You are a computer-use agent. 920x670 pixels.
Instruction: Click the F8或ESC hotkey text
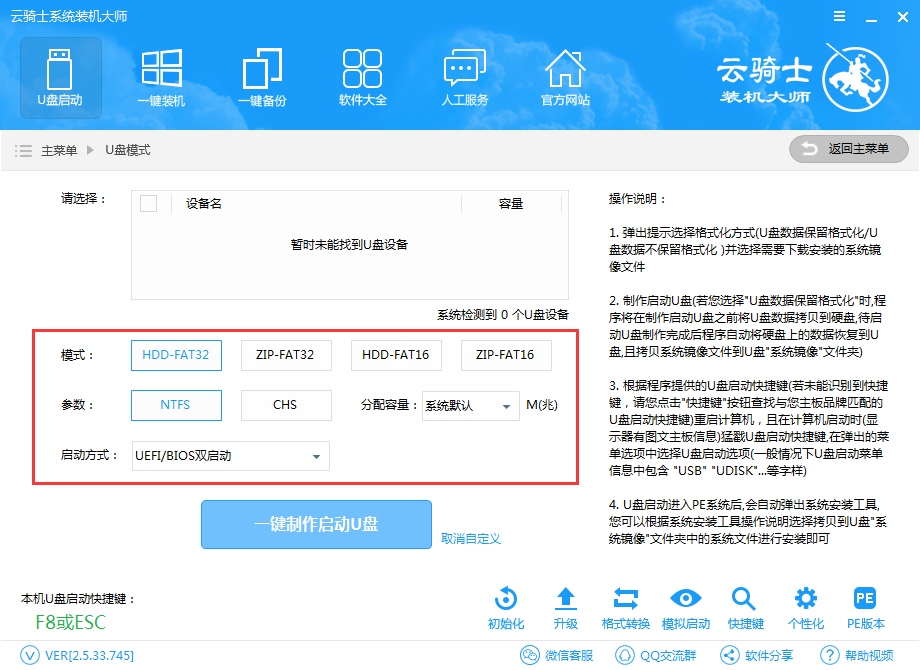tap(71, 622)
